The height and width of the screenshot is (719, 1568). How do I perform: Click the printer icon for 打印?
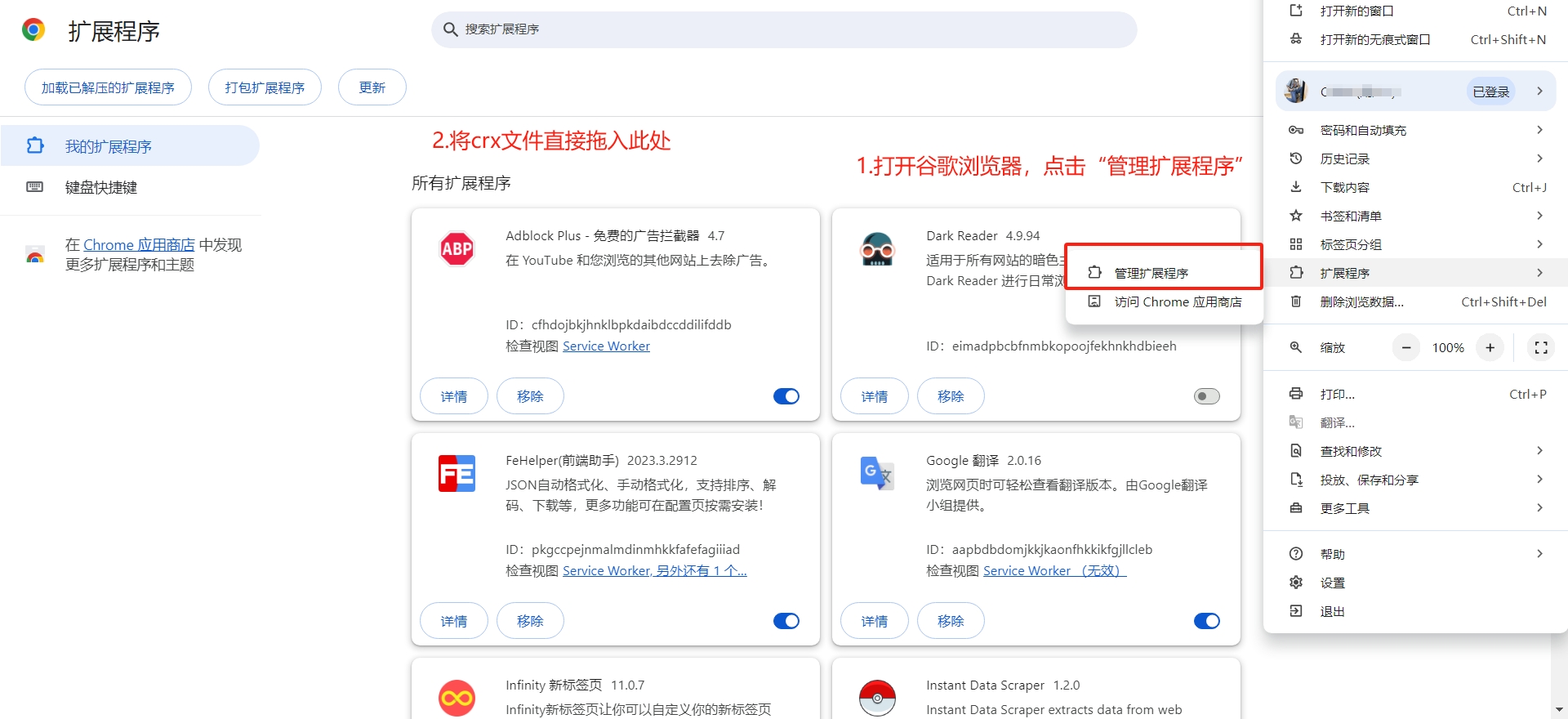click(x=1296, y=394)
